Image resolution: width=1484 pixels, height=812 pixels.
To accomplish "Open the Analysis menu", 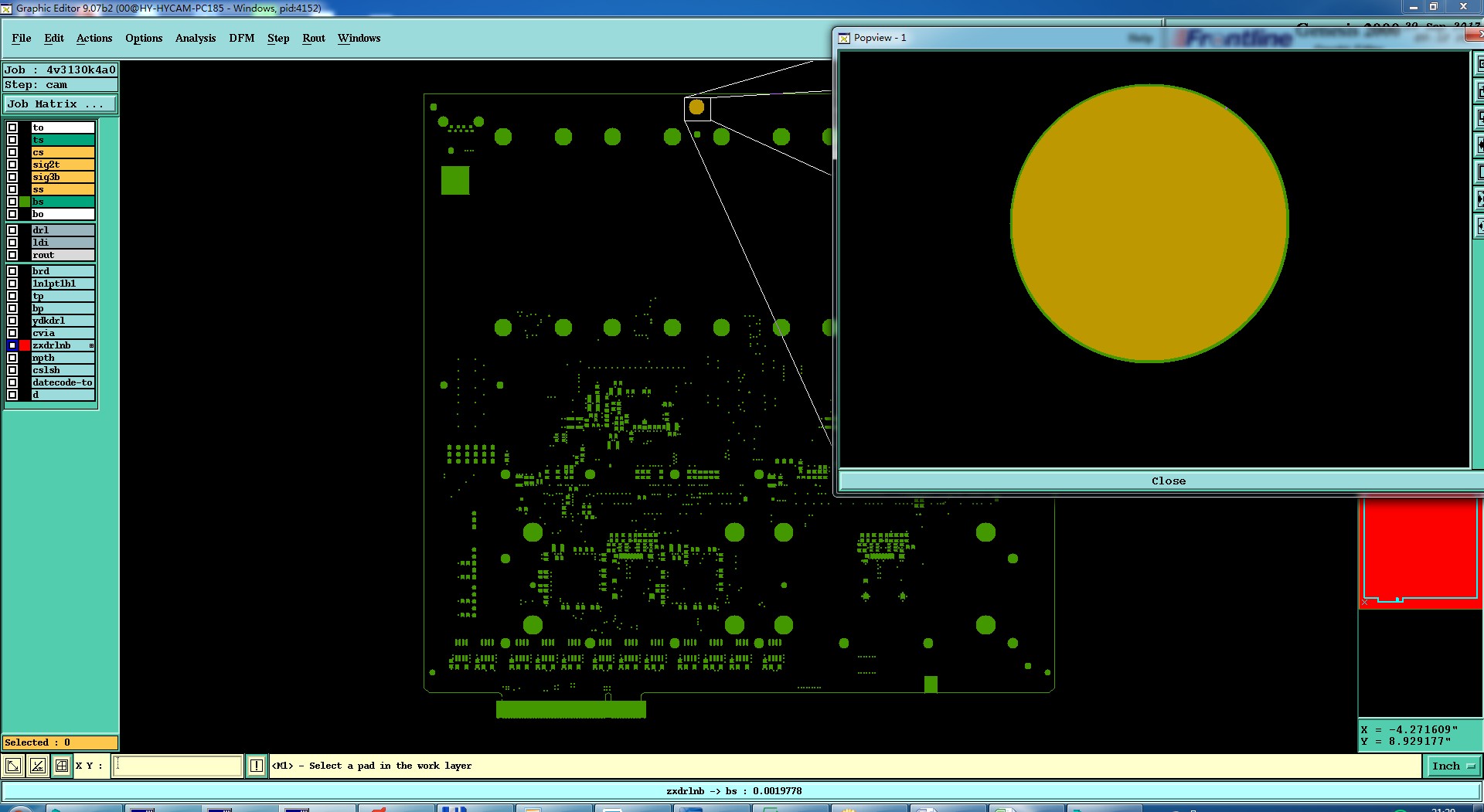I will pyautogui.click(x=196, y=38).
